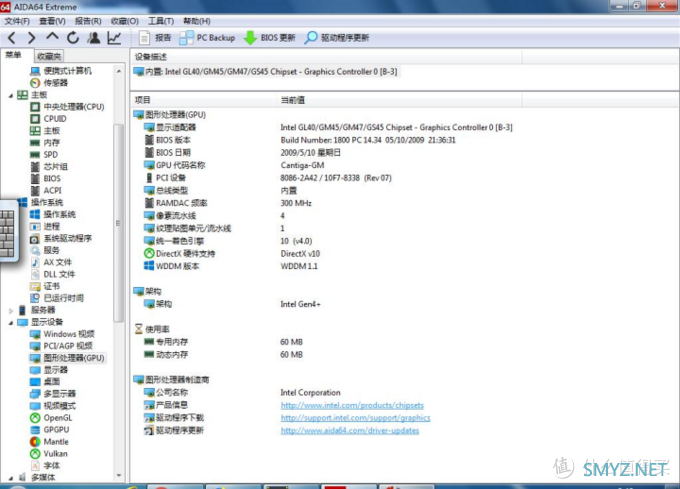The width and height of the screenshot is (680, 489).
Task: Open the 文件(F) menu
Action: (x=17, y=21)
